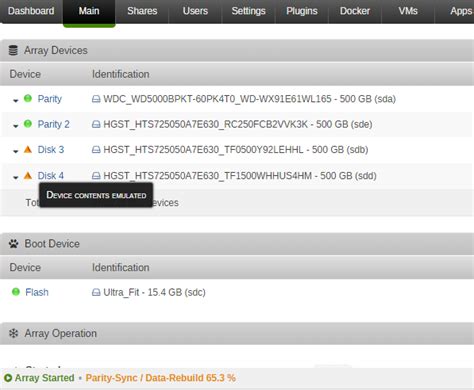Click the Array Started status icon
Screen dimensions: 474x390
[x=8, y=378]
